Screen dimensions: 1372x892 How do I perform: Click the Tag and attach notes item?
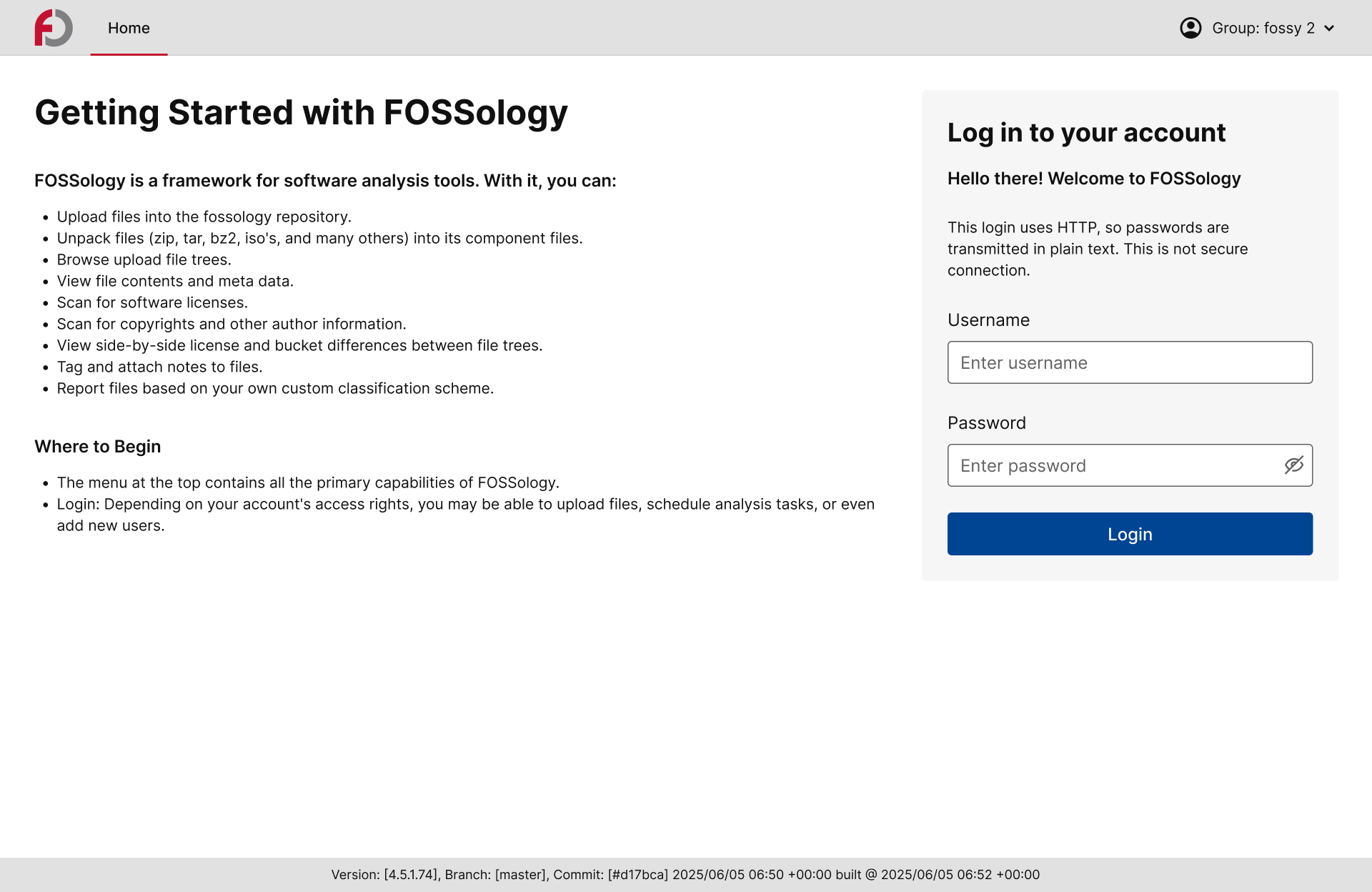pos(160,367)
